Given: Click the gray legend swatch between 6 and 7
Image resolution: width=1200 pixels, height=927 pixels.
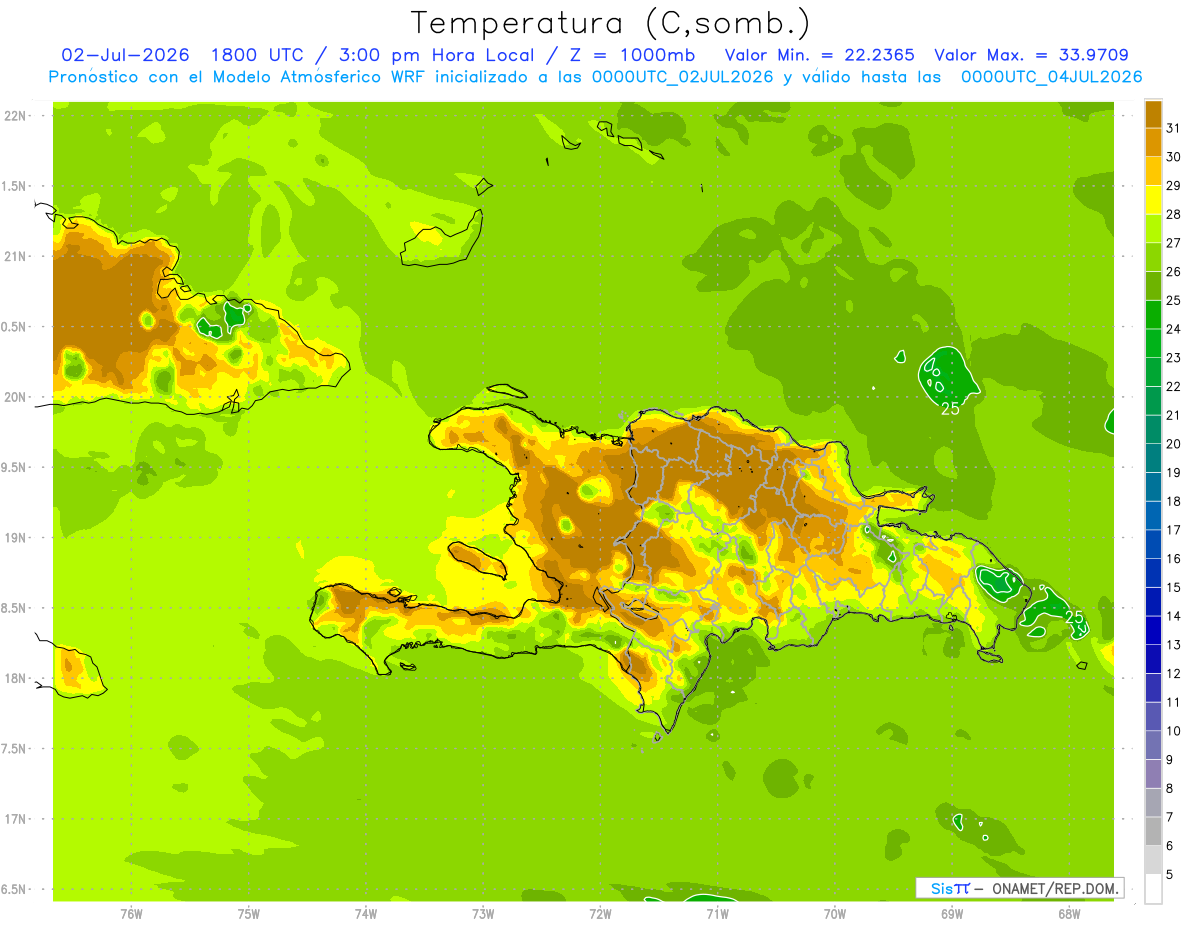Looking at the screenshot, I should [x=1153, y=831].
